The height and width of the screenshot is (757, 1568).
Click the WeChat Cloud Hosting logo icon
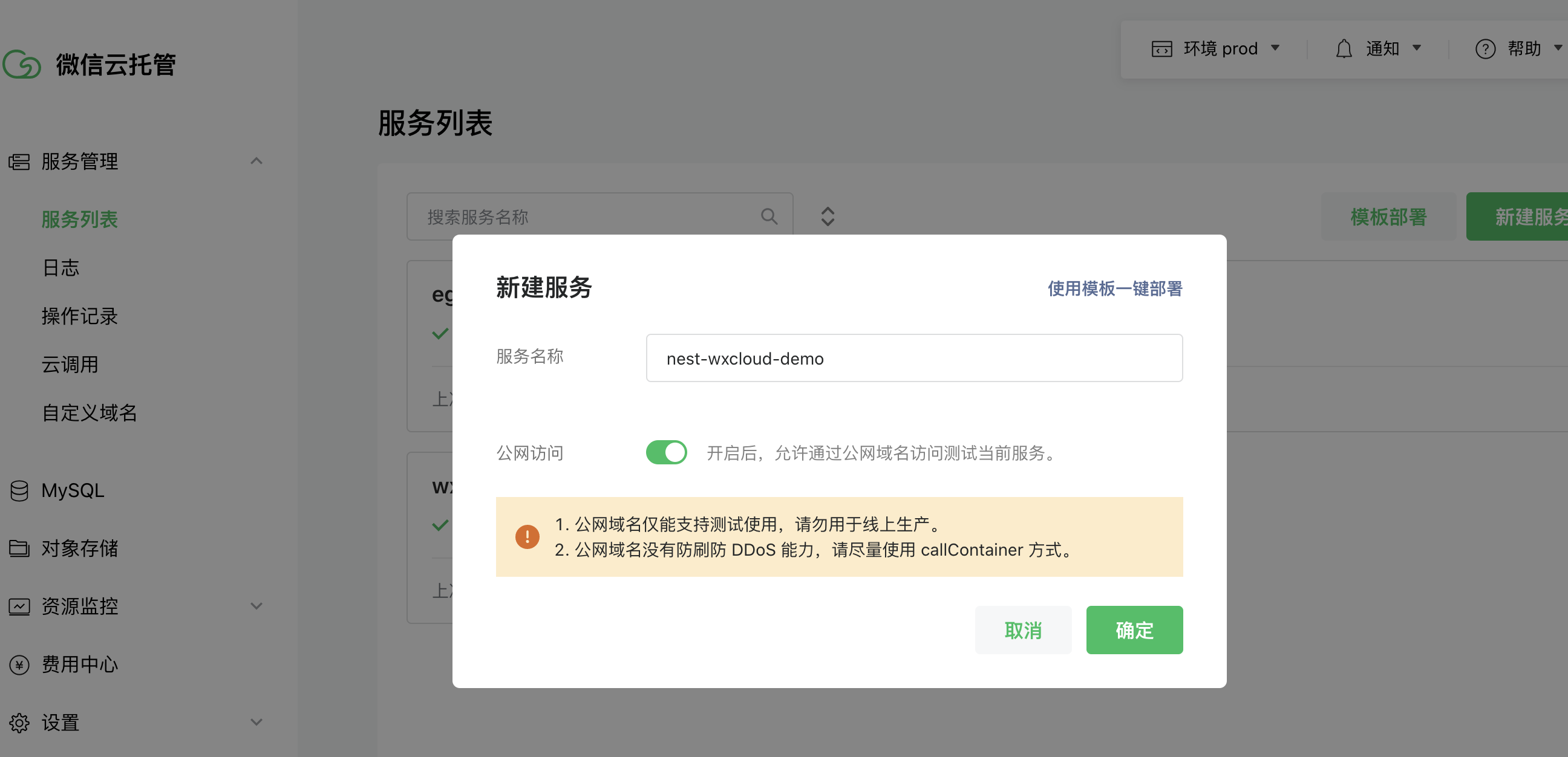pyautogui.click(x=21, y=65)
